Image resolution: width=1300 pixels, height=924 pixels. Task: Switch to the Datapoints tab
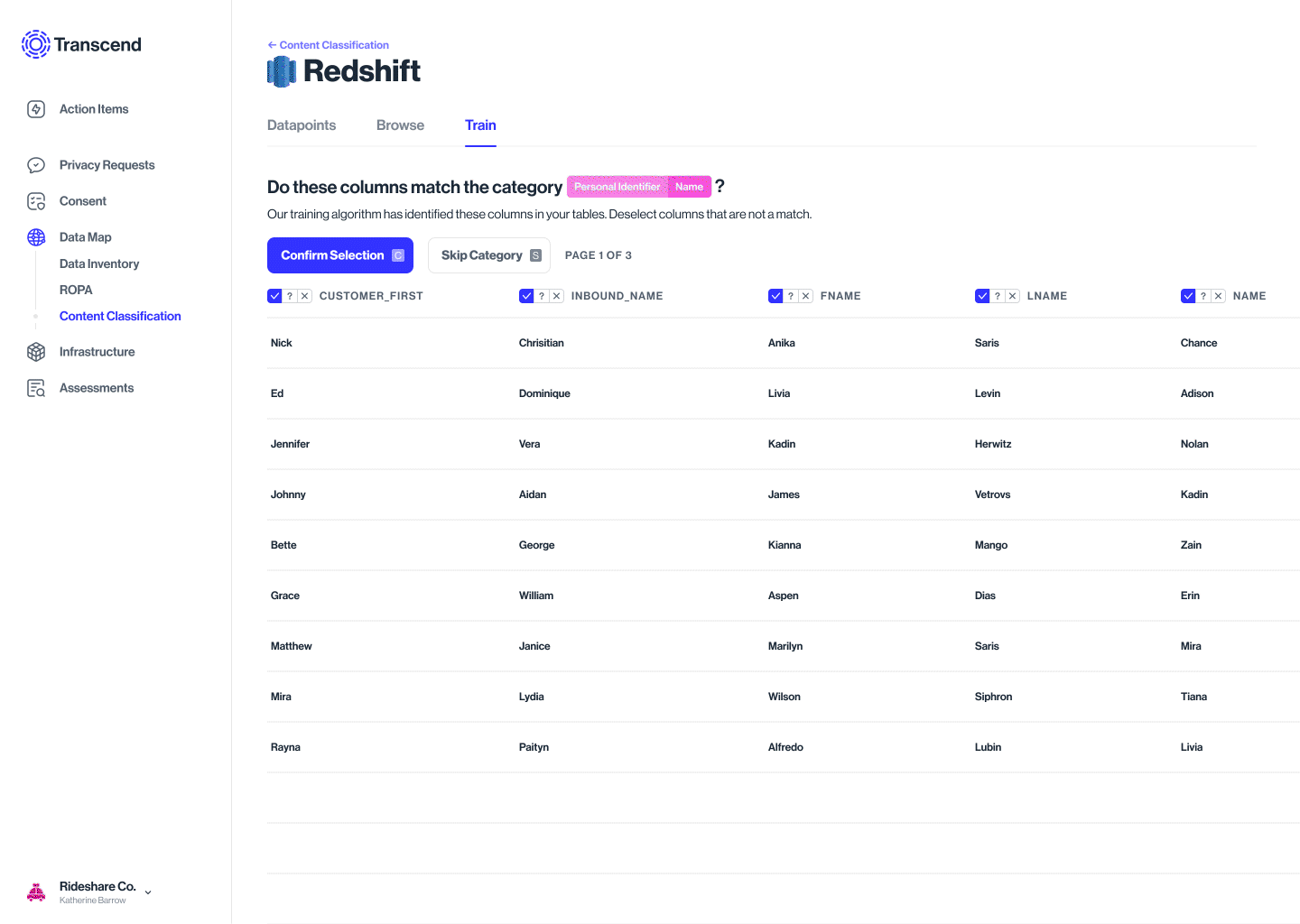tap(302, 125)
